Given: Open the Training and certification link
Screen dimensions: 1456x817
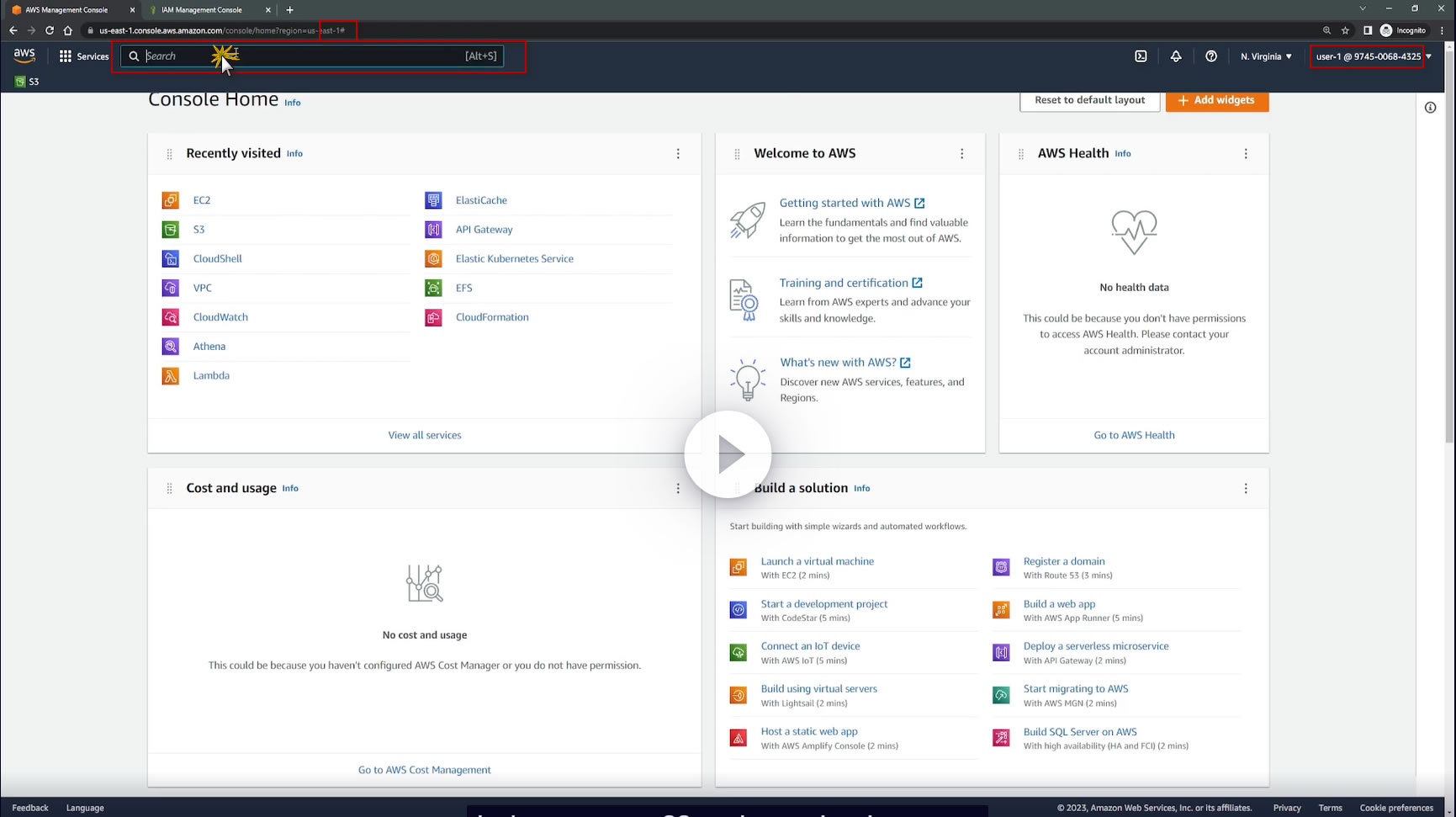Looking at the screenshot, I should [x=851, y=283].
